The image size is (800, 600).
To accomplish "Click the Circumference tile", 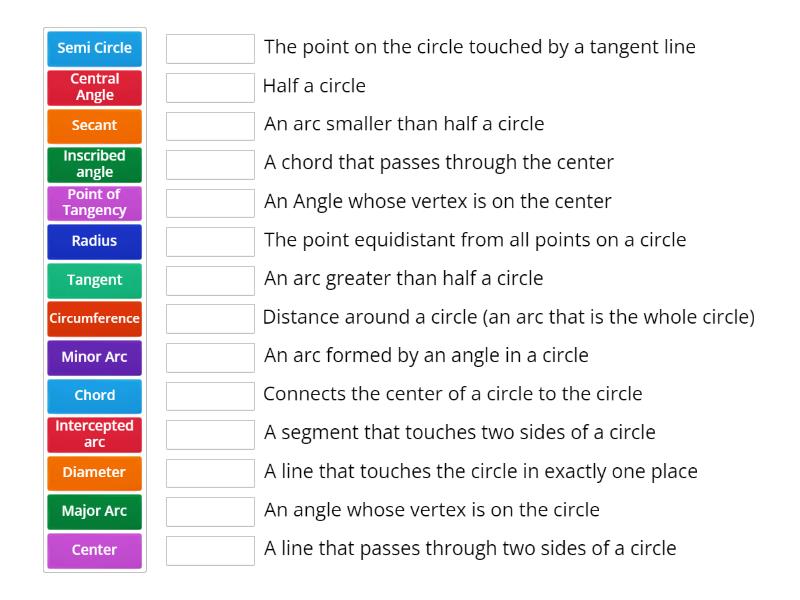I will point(94,318).
